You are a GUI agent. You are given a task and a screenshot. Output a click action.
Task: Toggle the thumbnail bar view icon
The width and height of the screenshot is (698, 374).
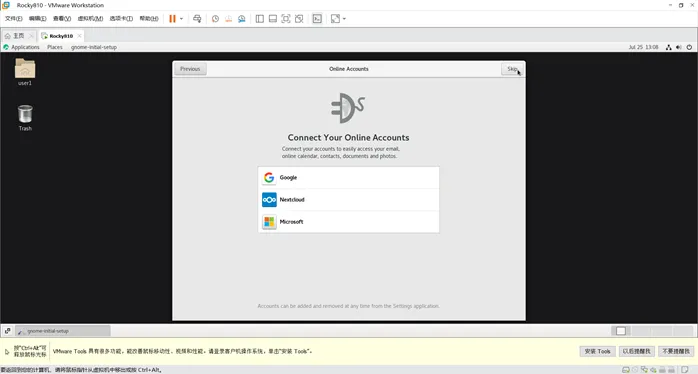click(x=273, y=19)
